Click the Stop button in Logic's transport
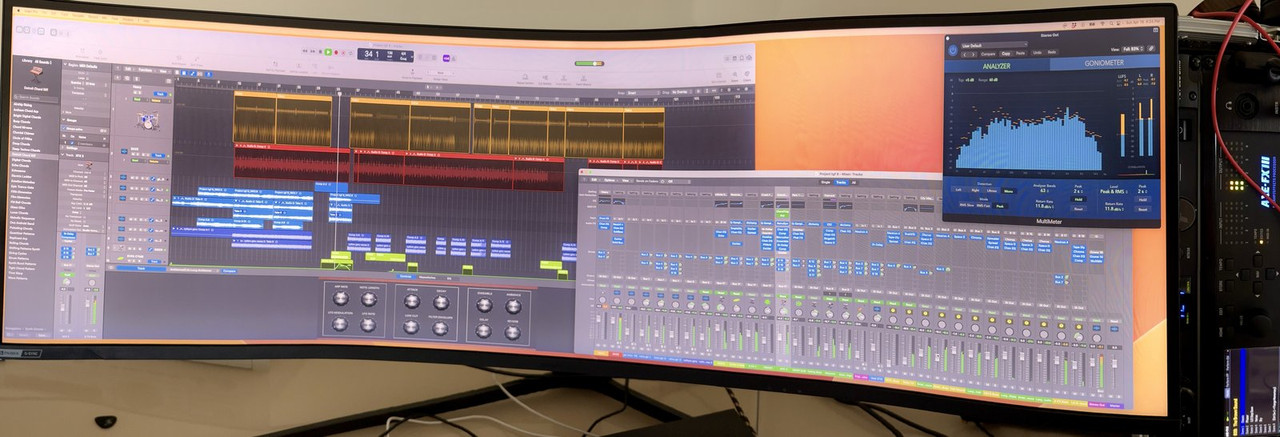The width and height of the screenshot is (1280, 437). click(x=320, y=52)
